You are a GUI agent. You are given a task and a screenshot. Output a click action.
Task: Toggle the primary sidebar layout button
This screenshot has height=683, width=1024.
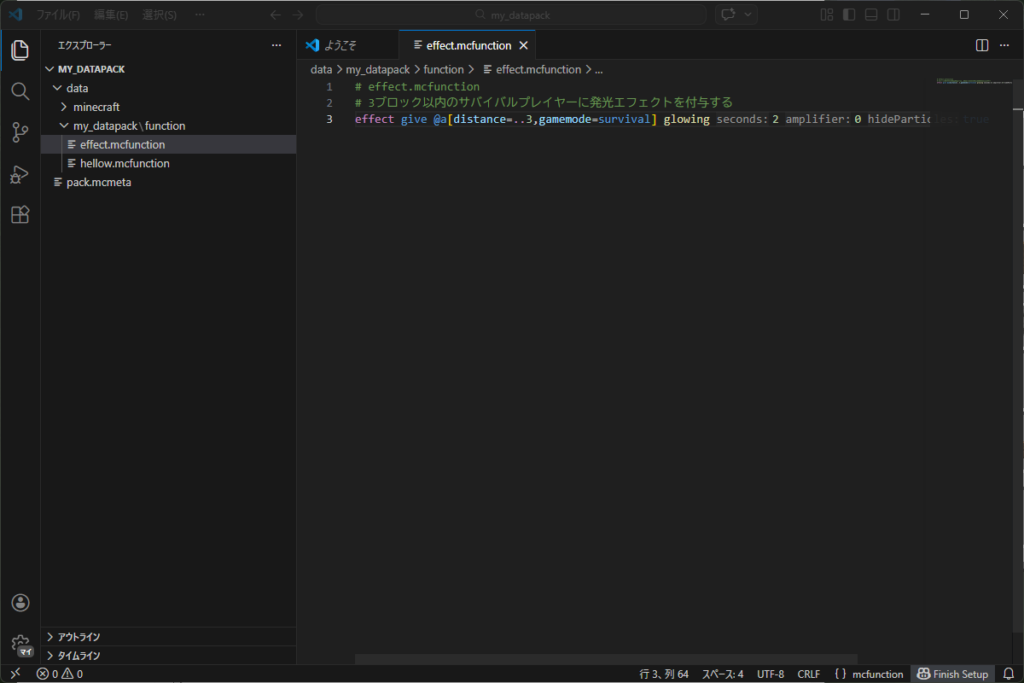pyautogui.click(x=849, y=15)
